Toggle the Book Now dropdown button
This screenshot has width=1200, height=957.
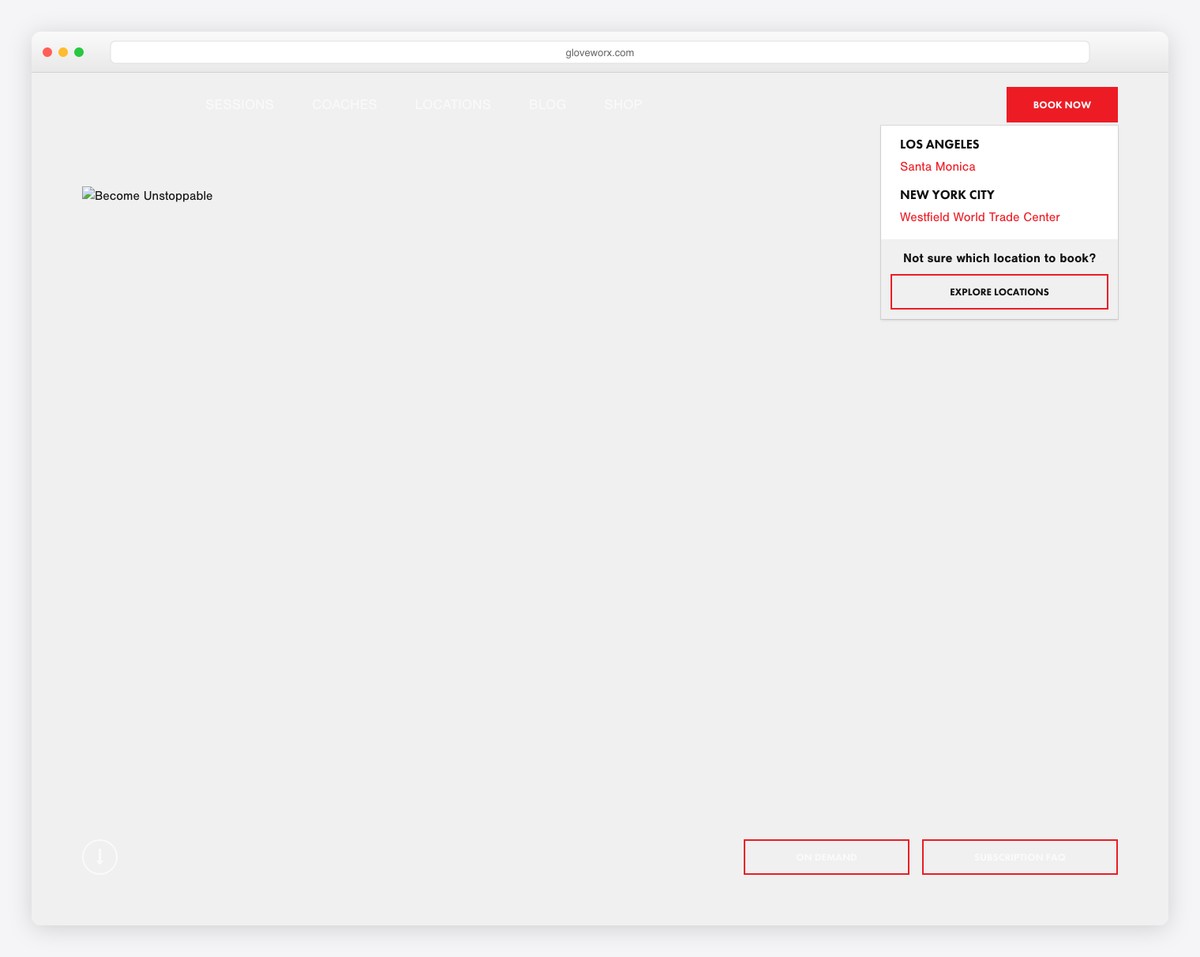(x=1061, y=105)
